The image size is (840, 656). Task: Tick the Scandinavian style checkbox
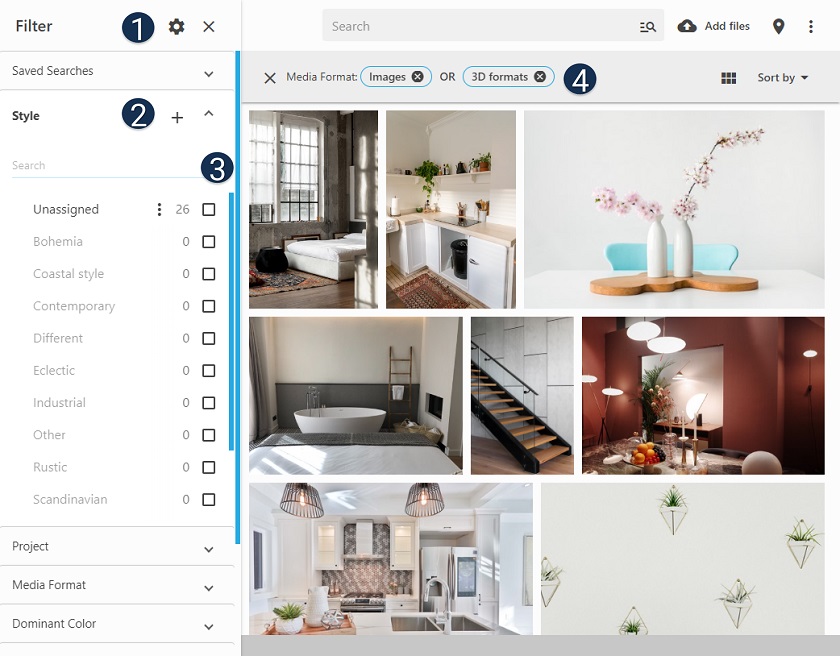(x=209, y=500)
